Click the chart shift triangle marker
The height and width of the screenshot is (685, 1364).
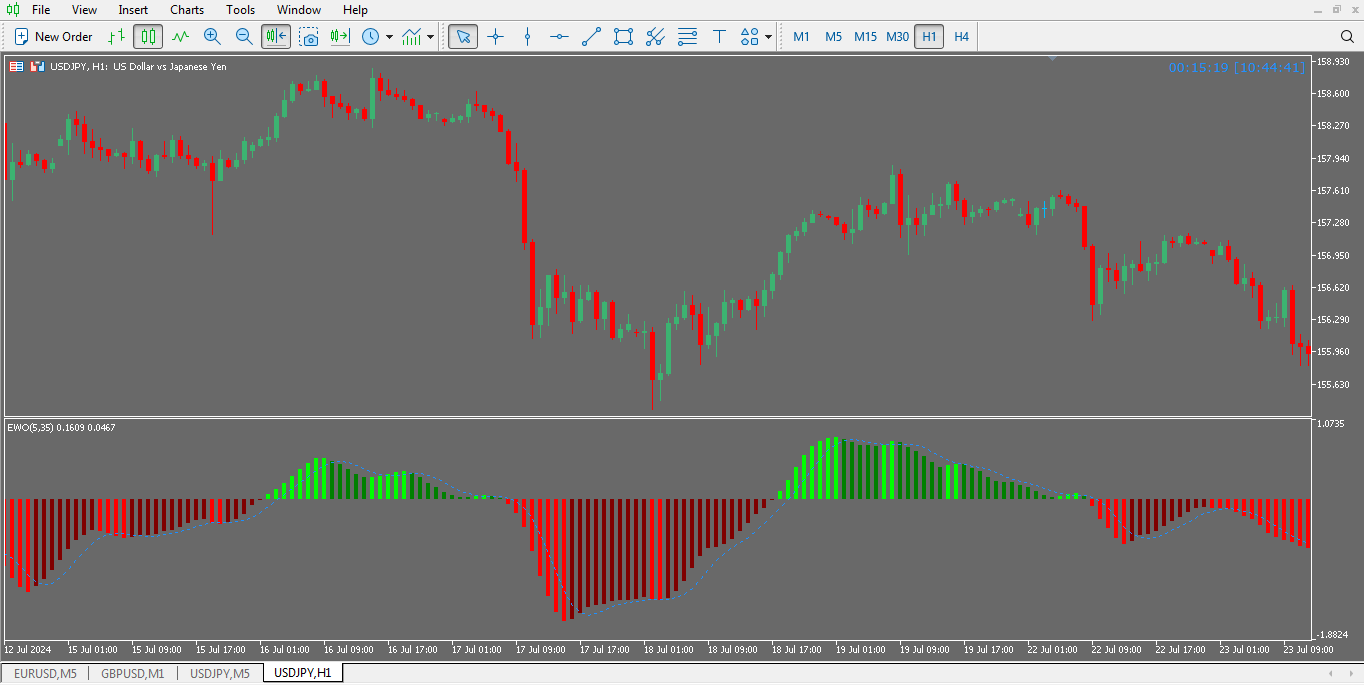(x=1053, y=58)
